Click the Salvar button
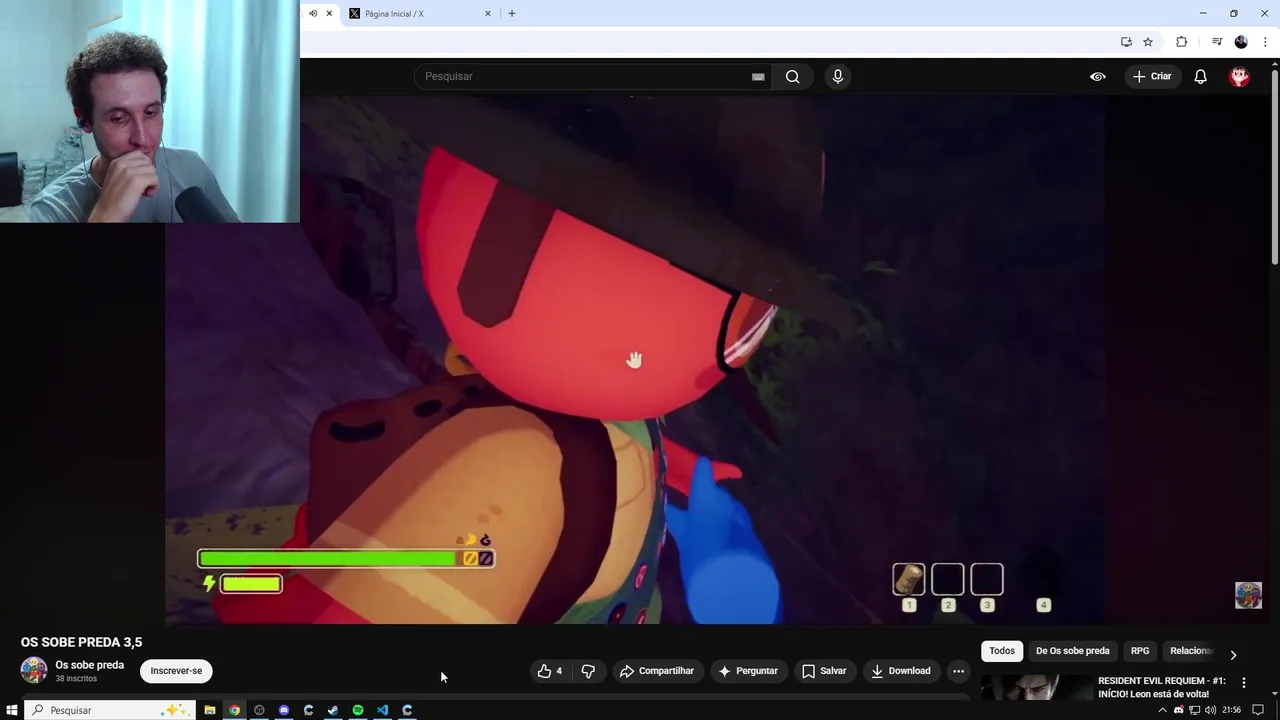 (x=824, y=671)
